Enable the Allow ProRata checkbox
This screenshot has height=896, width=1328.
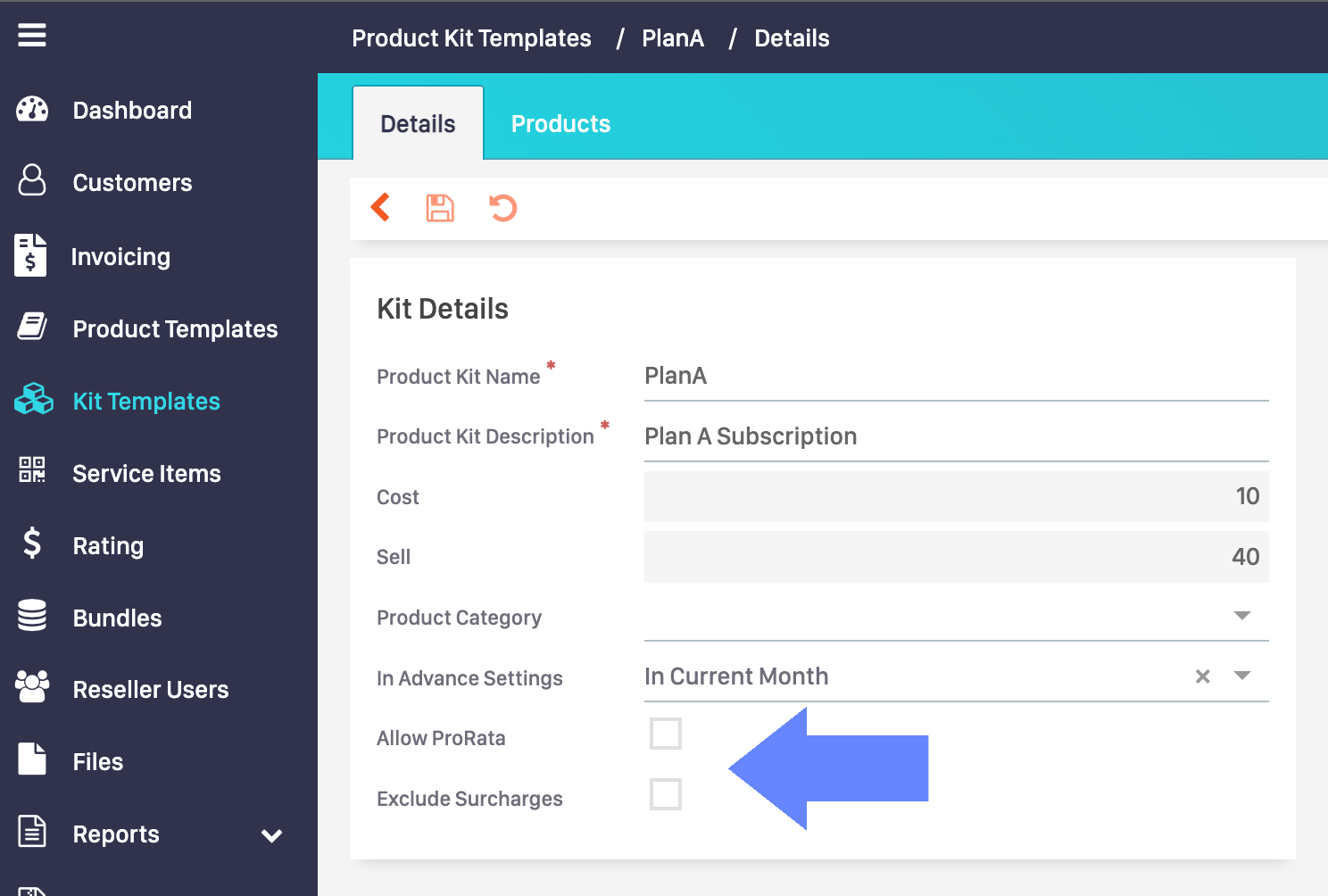pyautogui.click(x=666, y=734)
